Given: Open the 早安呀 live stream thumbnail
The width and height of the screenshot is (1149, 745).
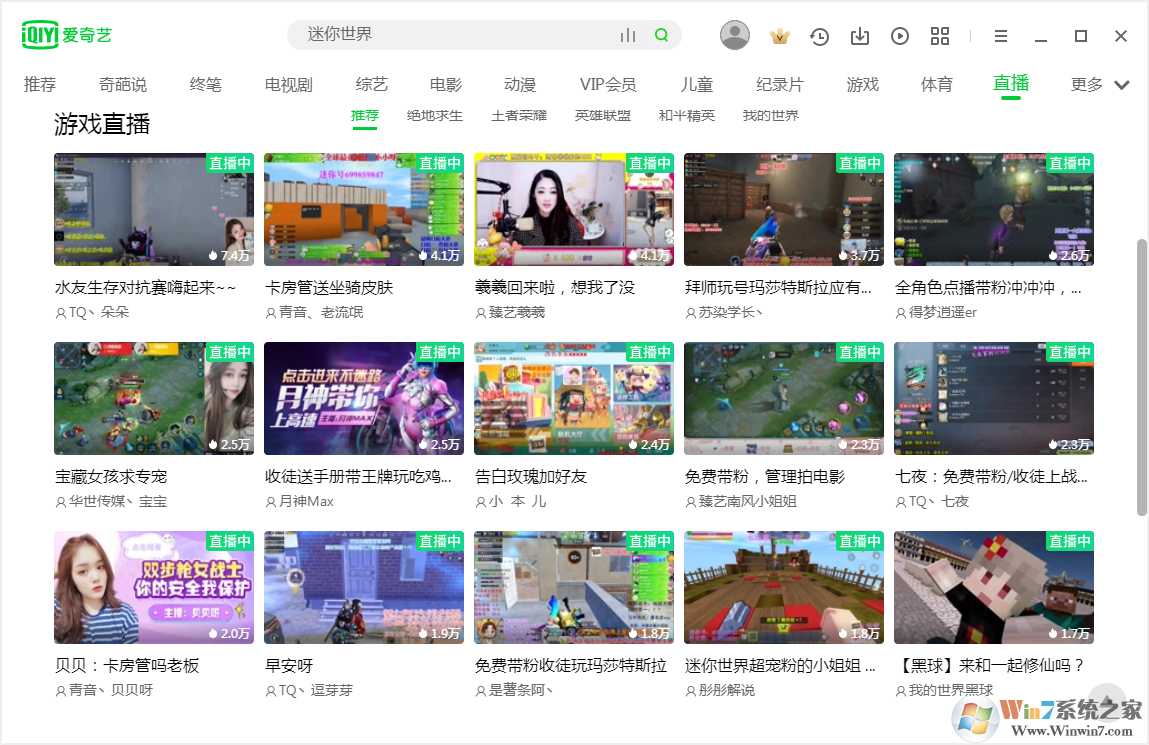Looking at the screenshot, I should pyautogui.click(x=364, y=588).
